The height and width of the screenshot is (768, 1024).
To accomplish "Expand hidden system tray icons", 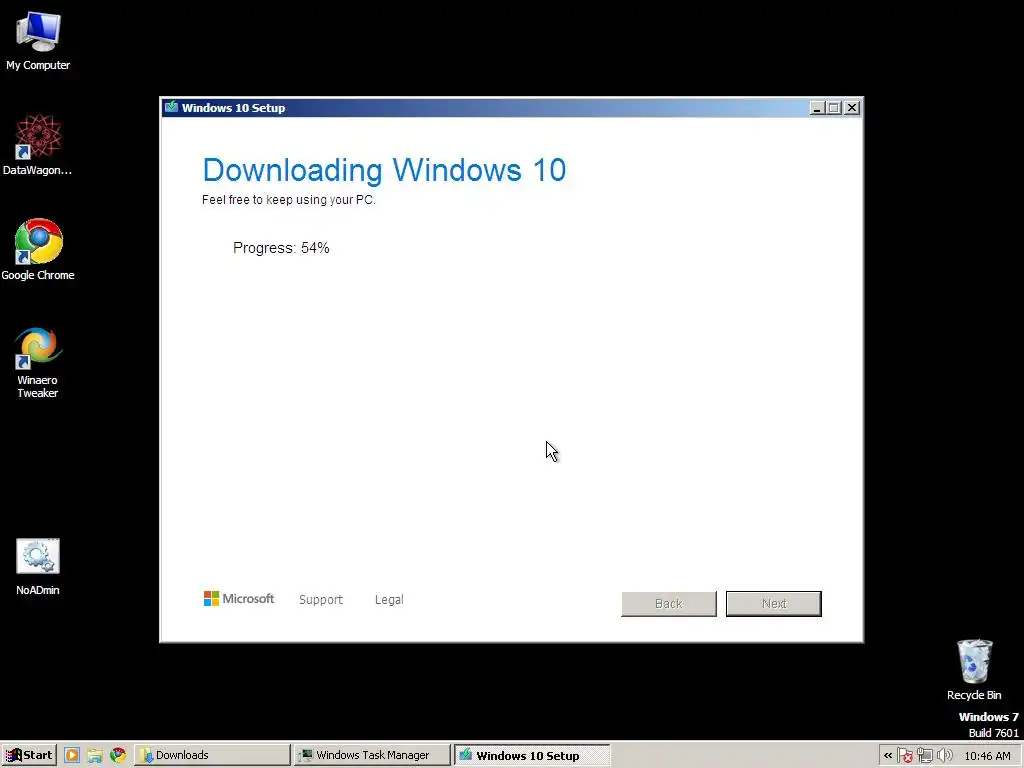I will coord(888,756).
